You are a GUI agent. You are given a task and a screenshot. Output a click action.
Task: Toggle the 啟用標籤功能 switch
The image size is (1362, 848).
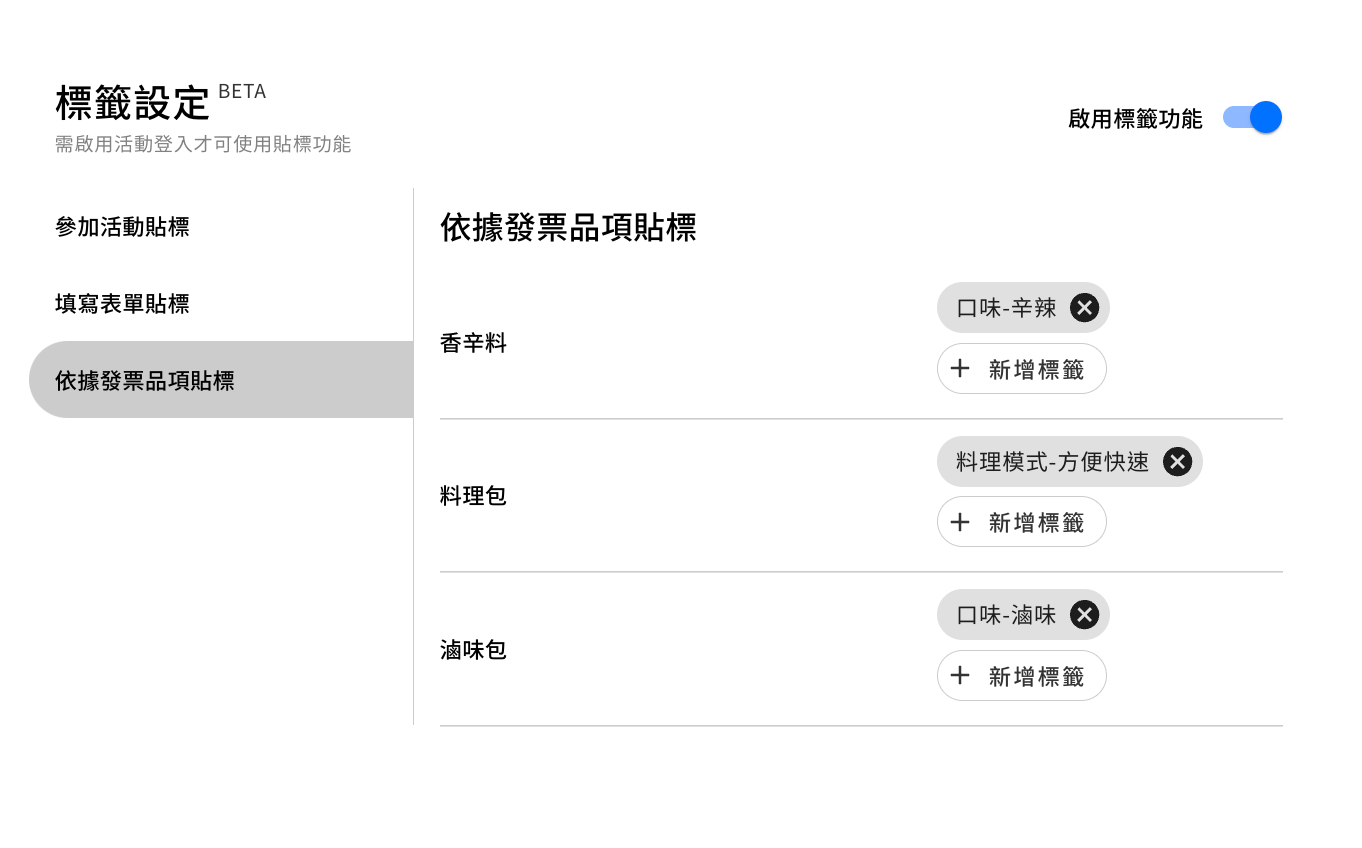pyautogui.click(x=1252, y=118)
